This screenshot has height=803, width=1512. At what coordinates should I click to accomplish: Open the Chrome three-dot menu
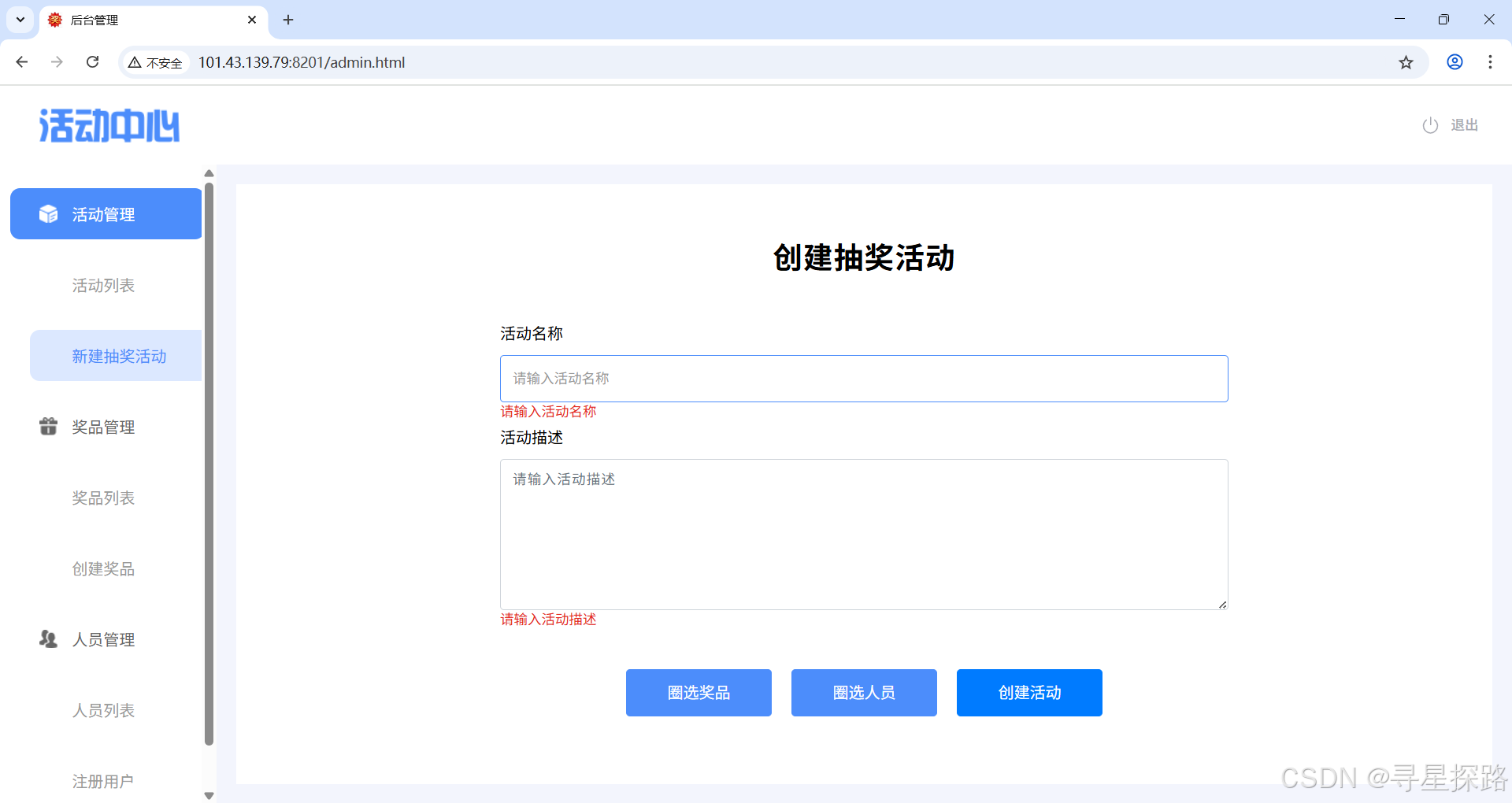[1490, 62]
